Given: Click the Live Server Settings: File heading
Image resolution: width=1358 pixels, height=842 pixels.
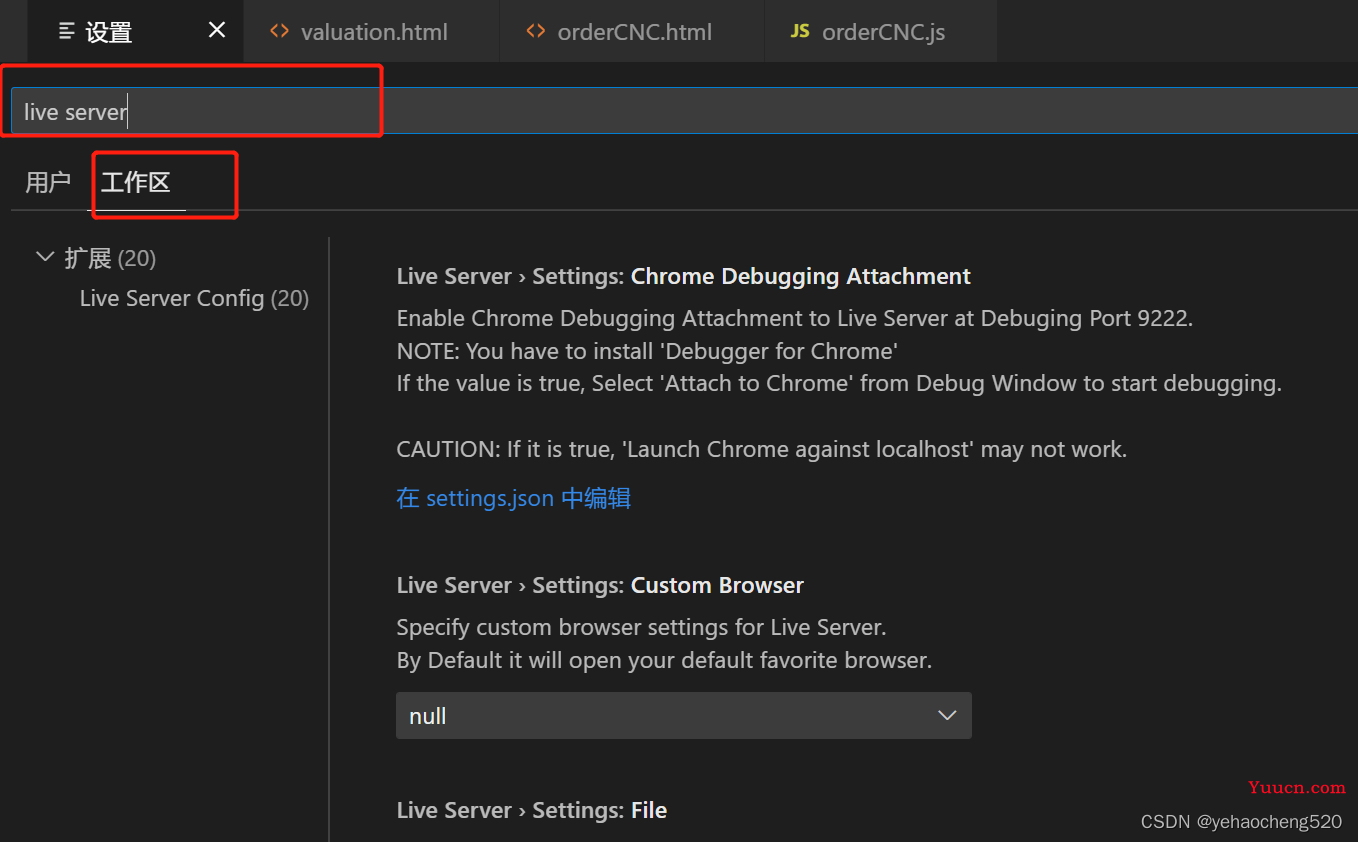Looking at the screenshot, I should (x=532, y=810).
